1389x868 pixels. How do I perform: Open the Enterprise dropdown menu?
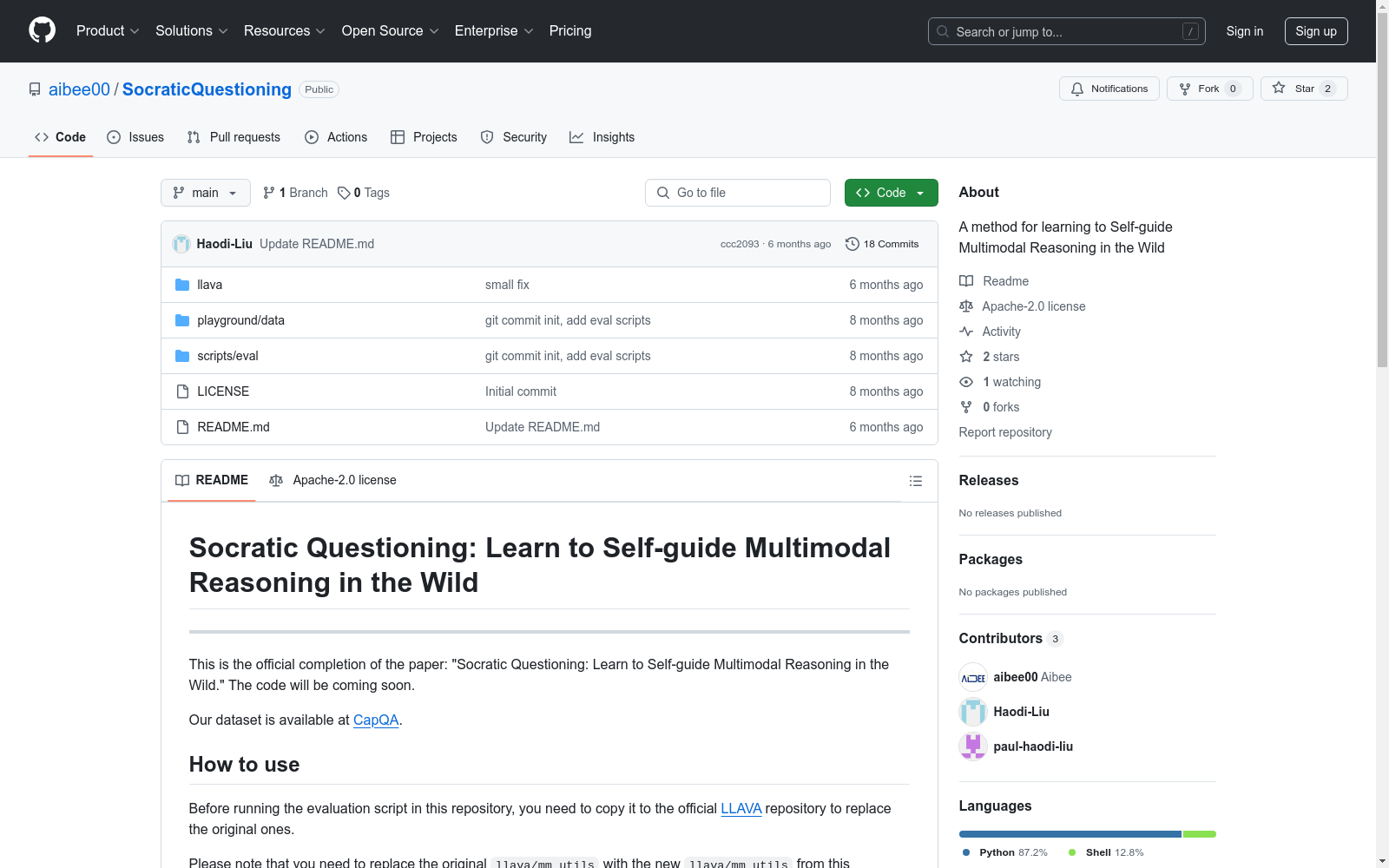pos(494,31)
